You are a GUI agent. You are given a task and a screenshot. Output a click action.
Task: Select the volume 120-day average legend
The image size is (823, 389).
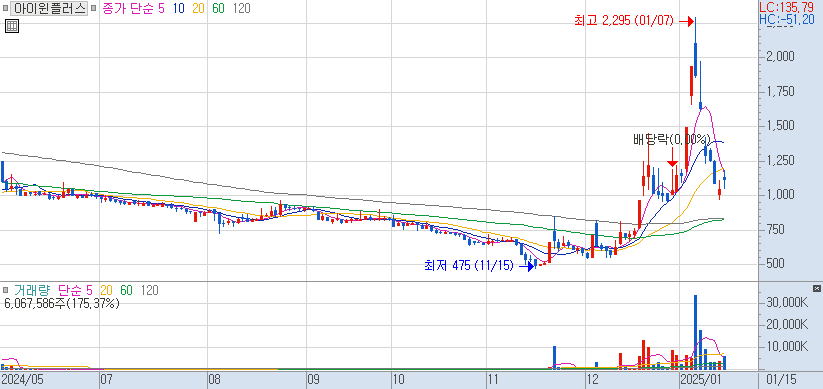[149, 290]
